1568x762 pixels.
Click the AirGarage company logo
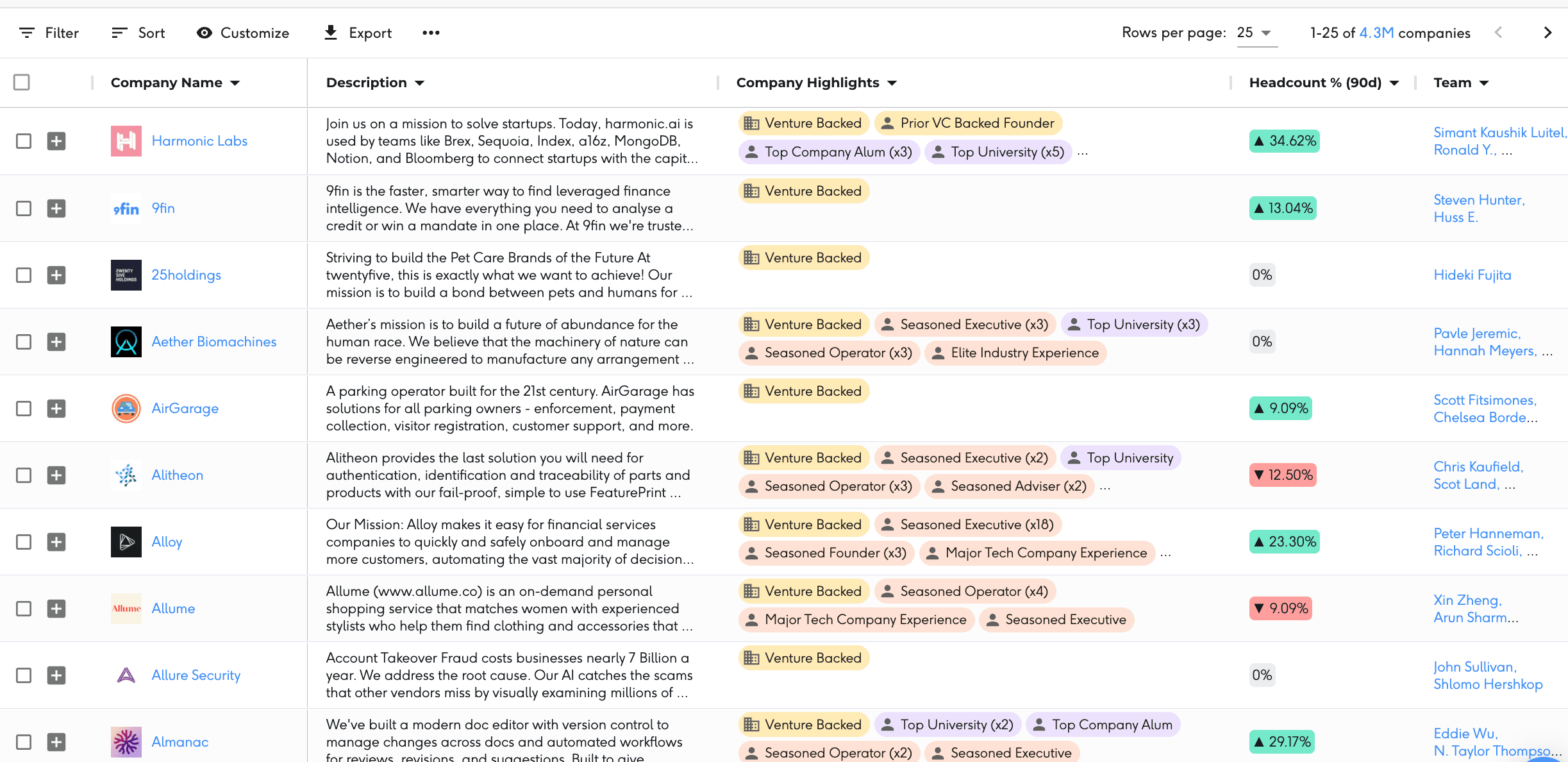(126, 409)
